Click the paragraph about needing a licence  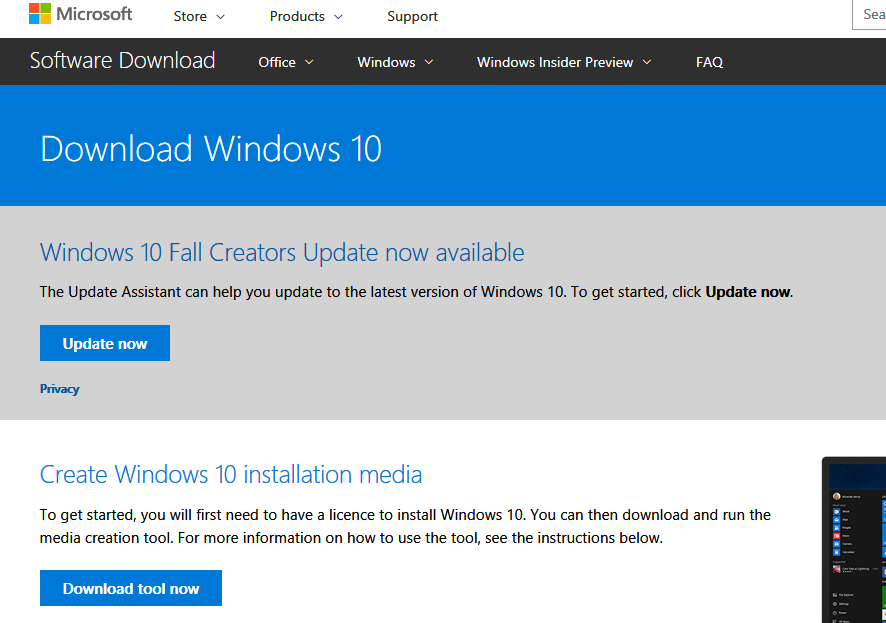(405, 526)
